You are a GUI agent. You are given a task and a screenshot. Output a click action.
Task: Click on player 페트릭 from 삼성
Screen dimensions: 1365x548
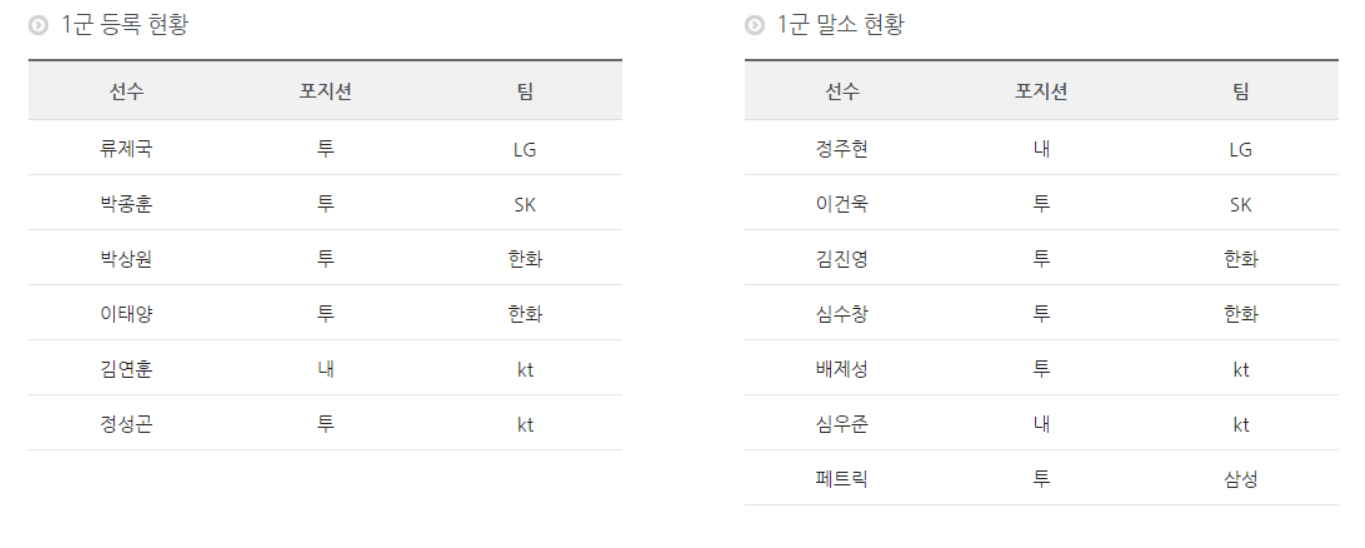(842, 479)
